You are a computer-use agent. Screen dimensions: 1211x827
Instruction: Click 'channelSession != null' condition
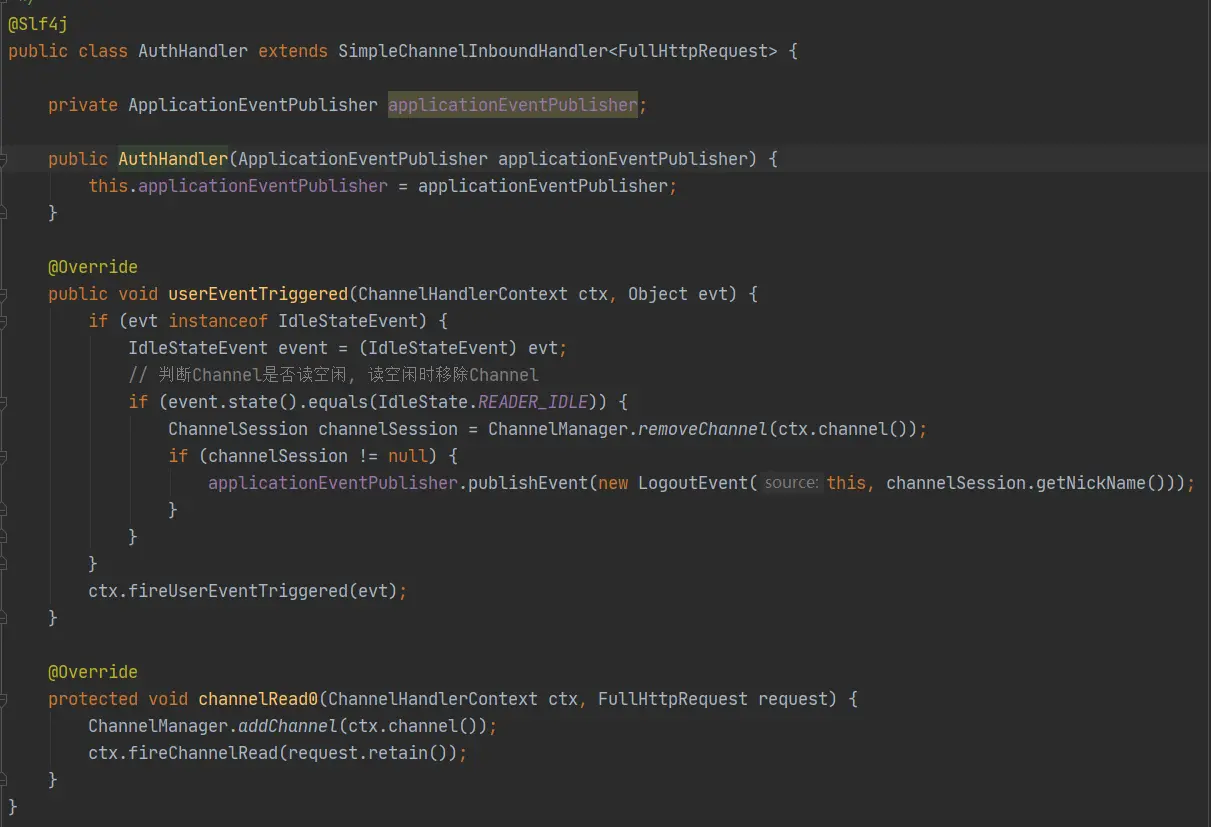318,456
